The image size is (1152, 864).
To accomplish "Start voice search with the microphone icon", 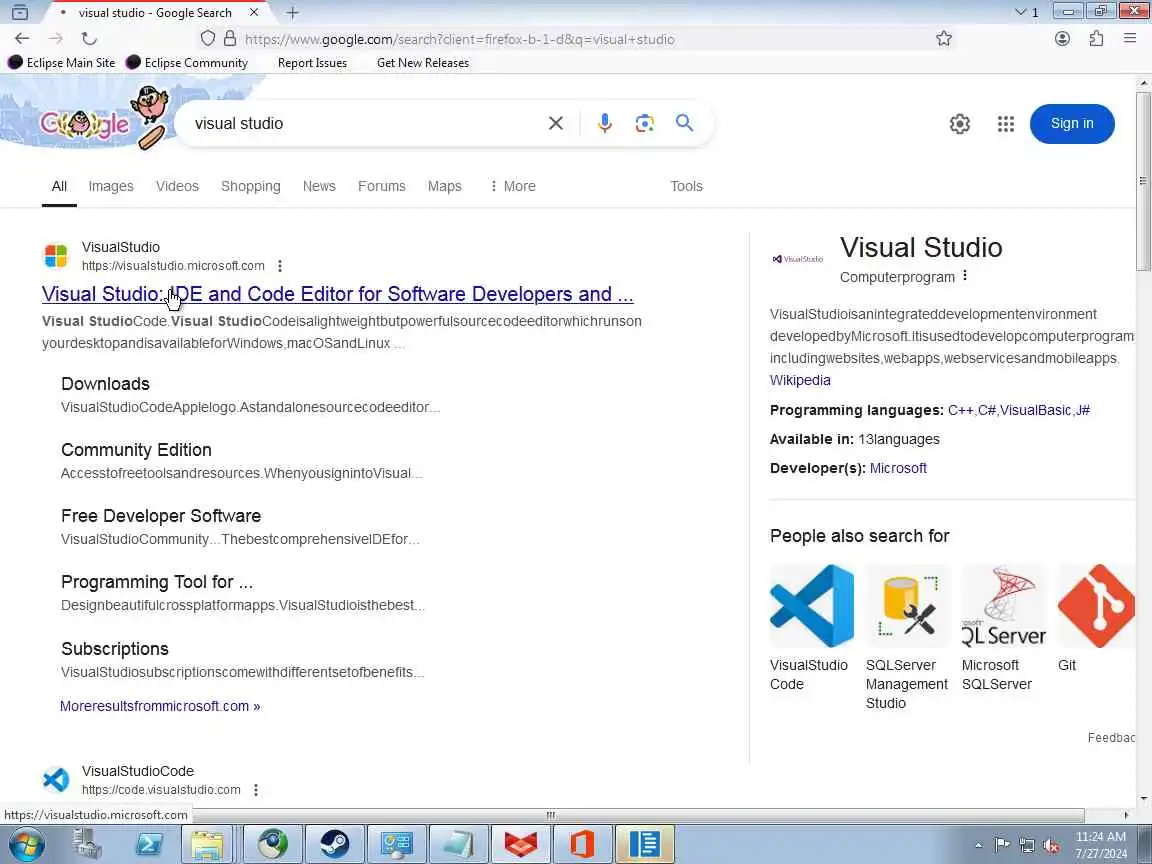I will [605, 123].
